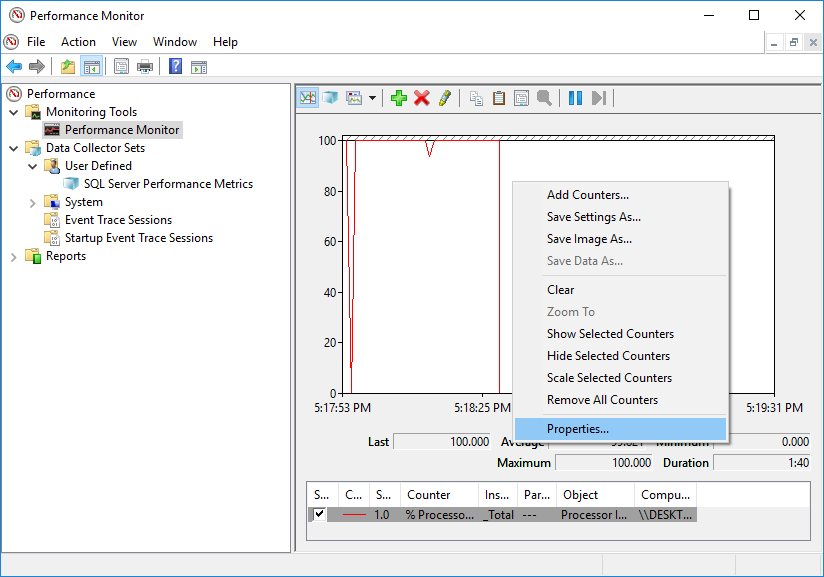Delete the selected counter using red X
This screenshot has height=577, width=824.
(x=420, y=97)
